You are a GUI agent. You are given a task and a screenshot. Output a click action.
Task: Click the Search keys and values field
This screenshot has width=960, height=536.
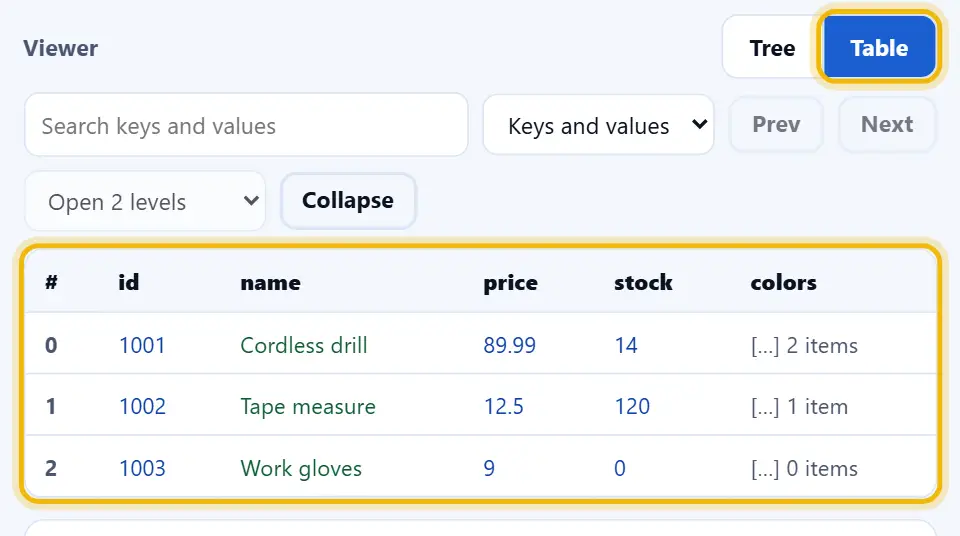(x=246, y=125)
